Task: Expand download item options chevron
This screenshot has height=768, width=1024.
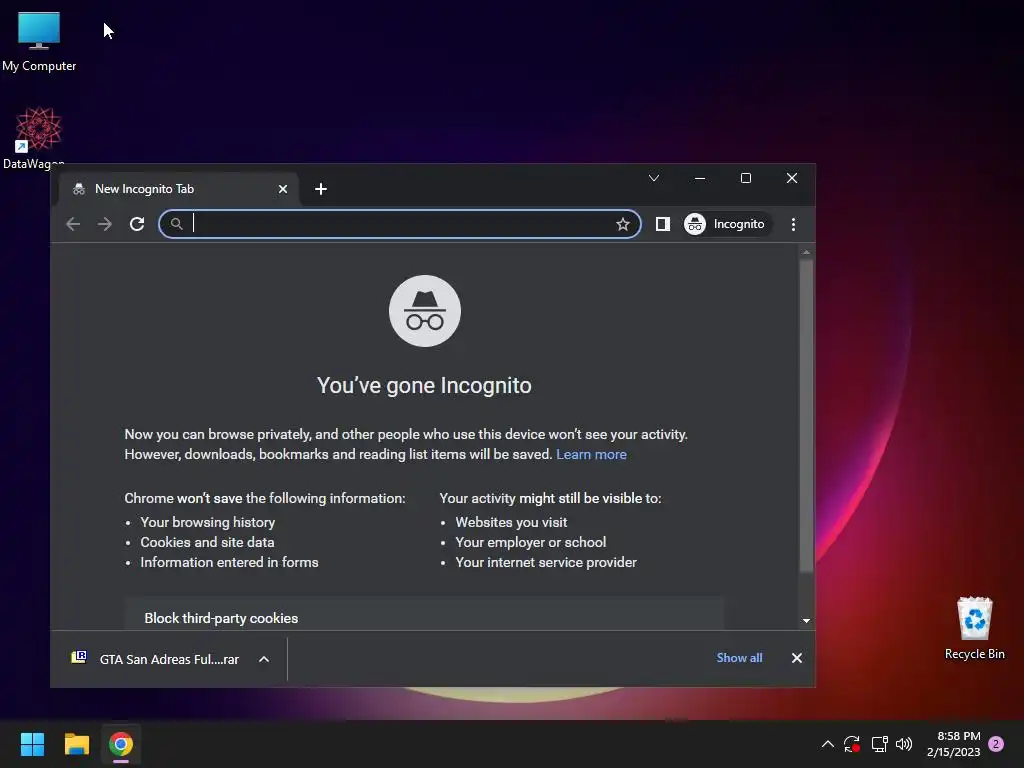Action: click(x=264, y=659)
